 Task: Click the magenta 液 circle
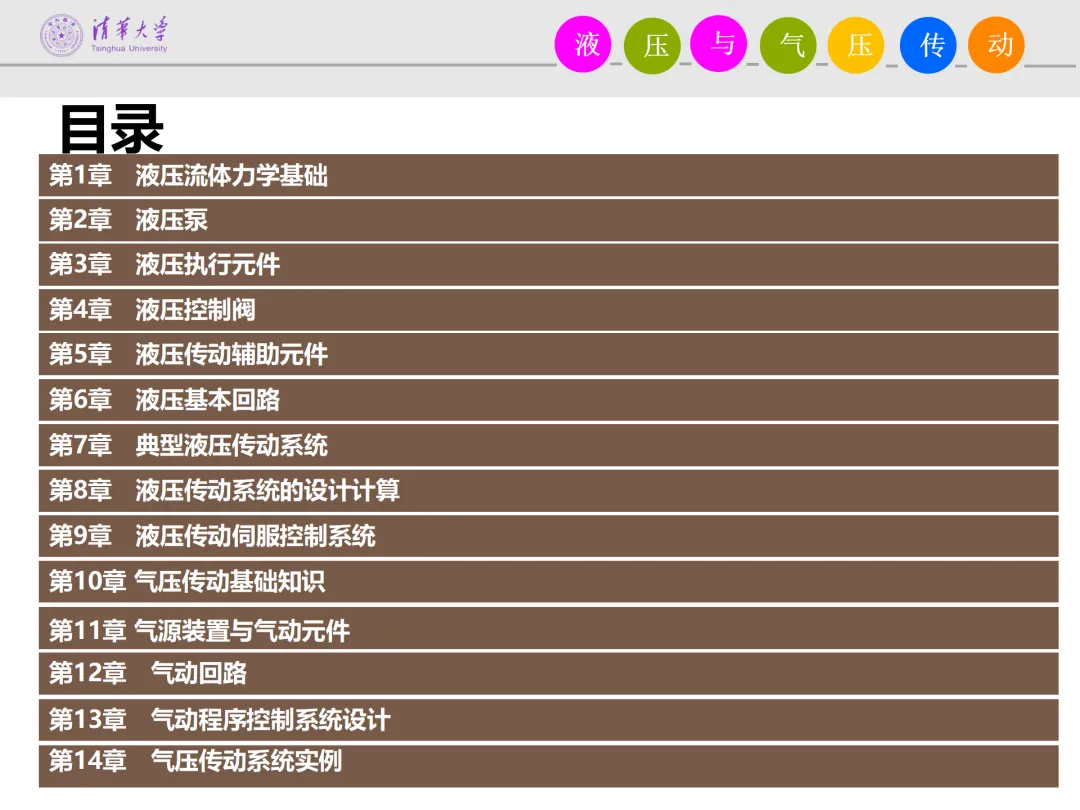tap(583, 45)
